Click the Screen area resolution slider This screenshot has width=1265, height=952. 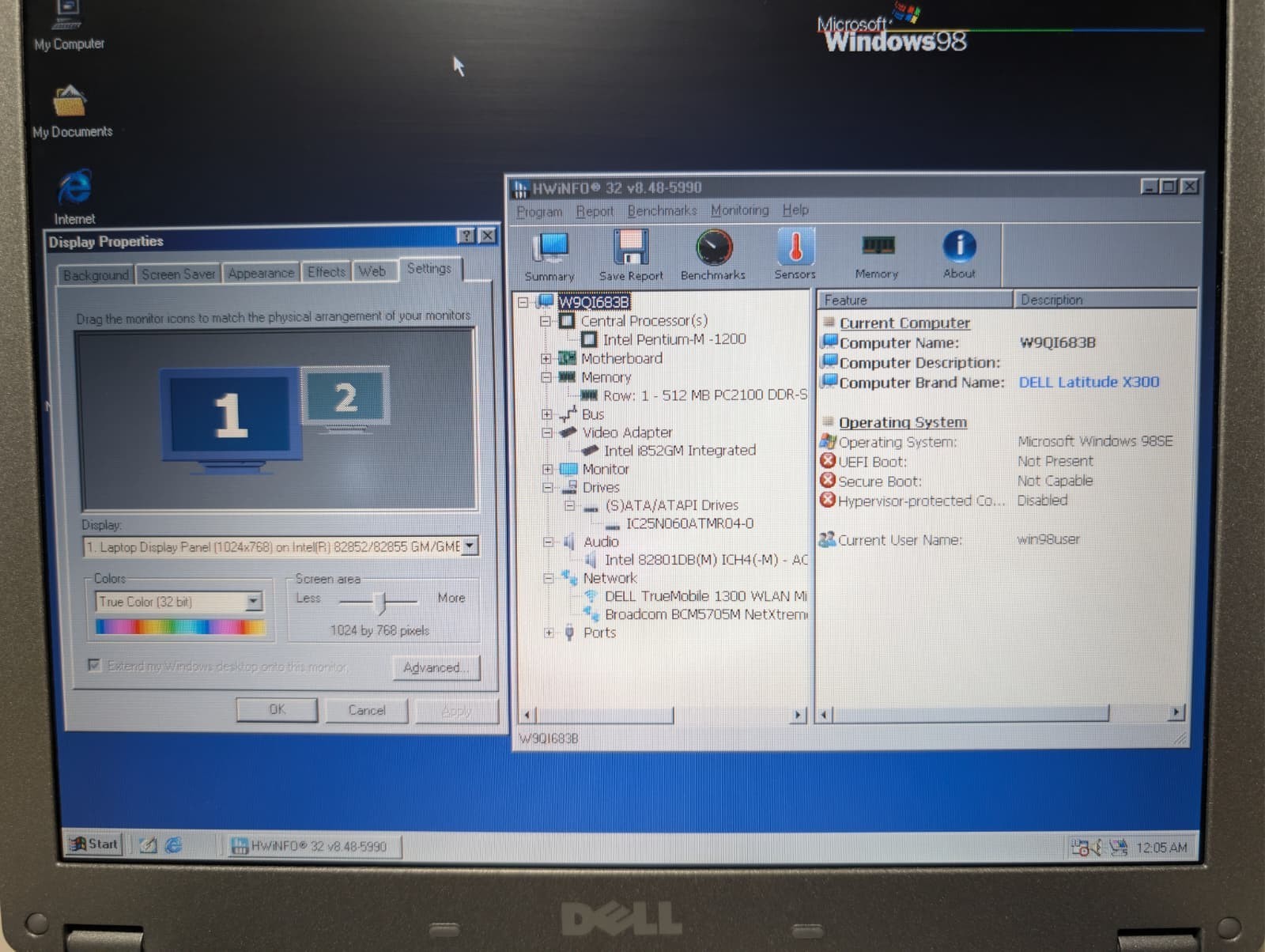tap(380, 603)
